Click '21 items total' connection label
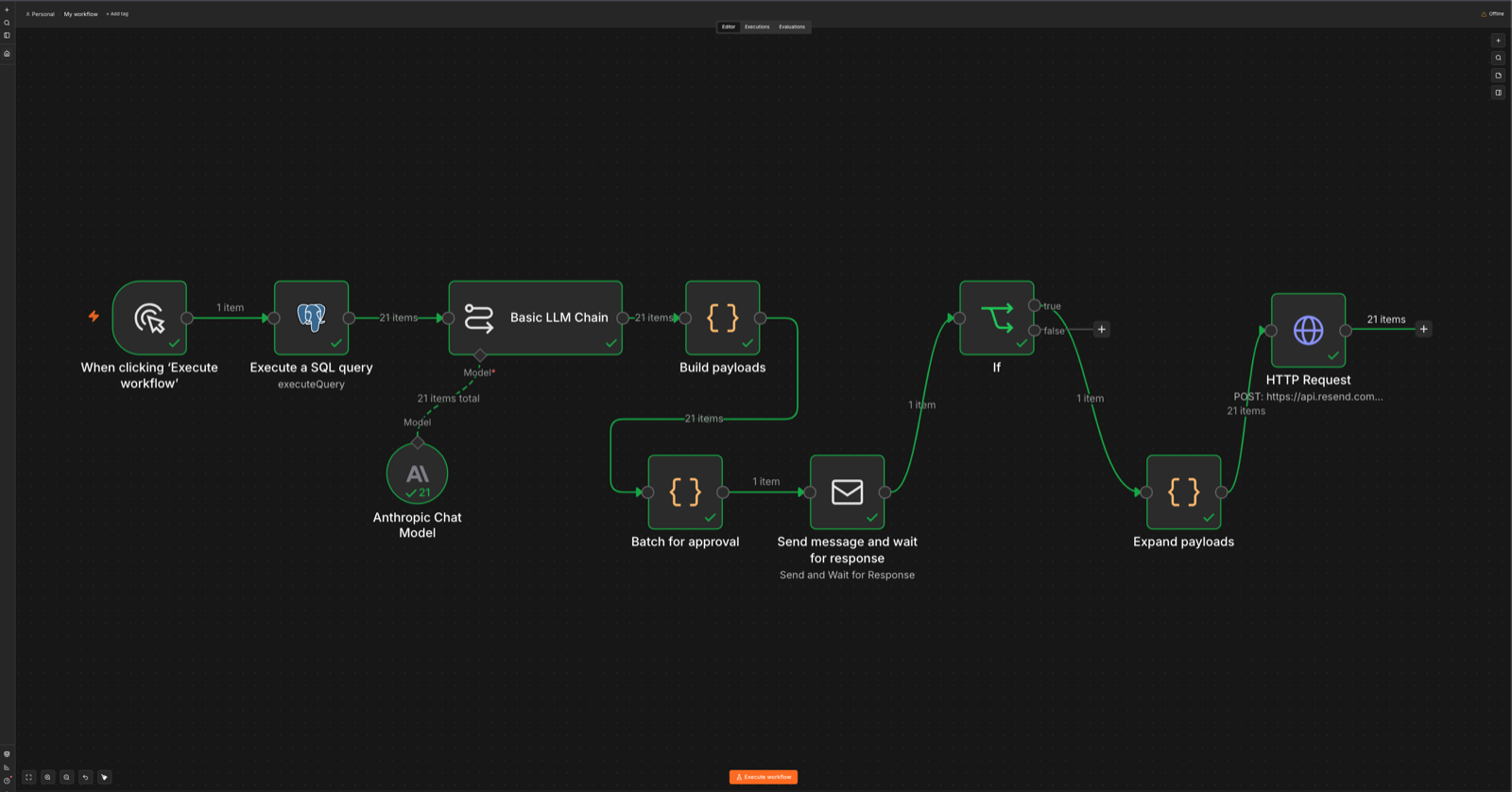This screenshot has height=792, width=1512. tap(449, 399)
